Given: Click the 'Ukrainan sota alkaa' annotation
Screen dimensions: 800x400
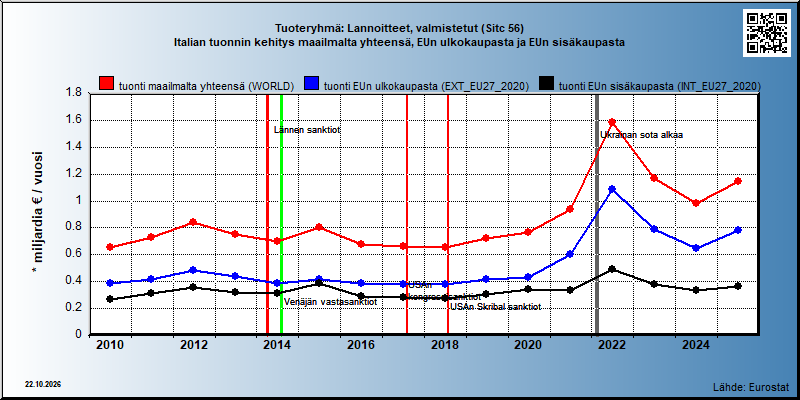Looking at the screenshot, I should [641, 135].
